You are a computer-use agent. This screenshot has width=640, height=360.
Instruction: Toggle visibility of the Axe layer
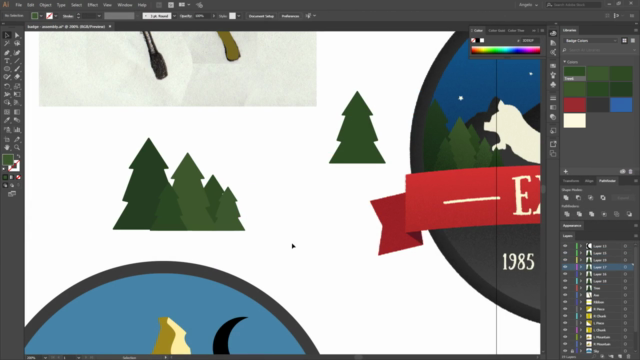tap(565, 295)
